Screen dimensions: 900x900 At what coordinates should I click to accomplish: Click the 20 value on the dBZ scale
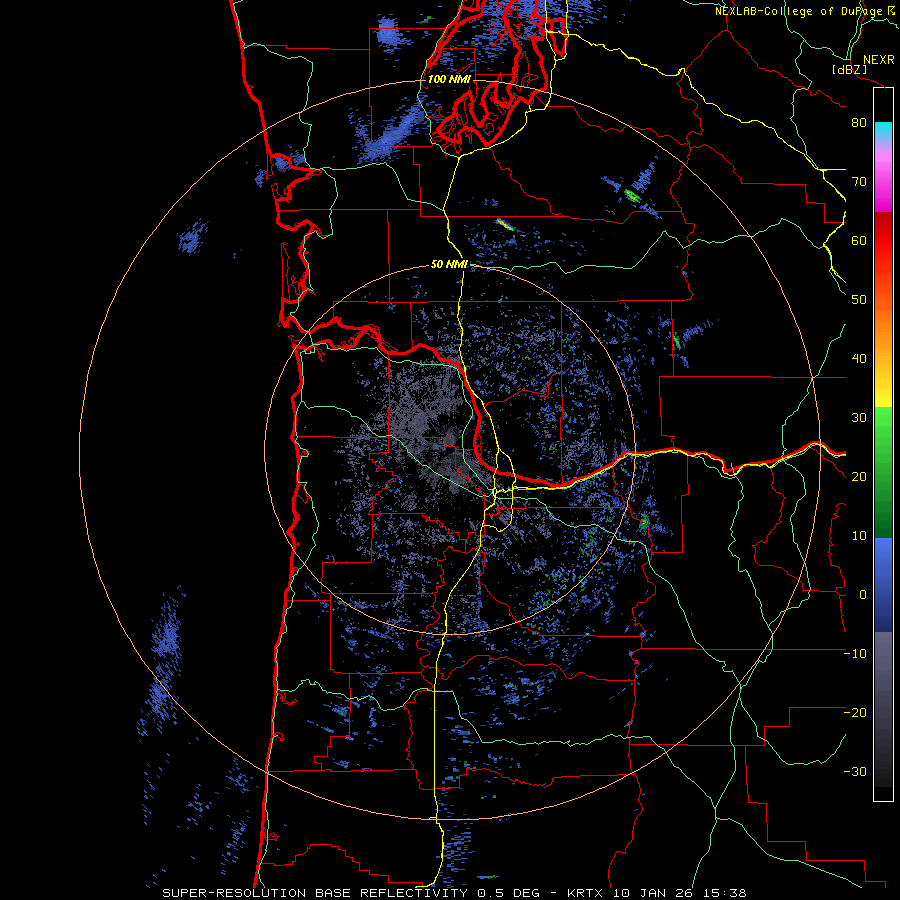point(859,476)
